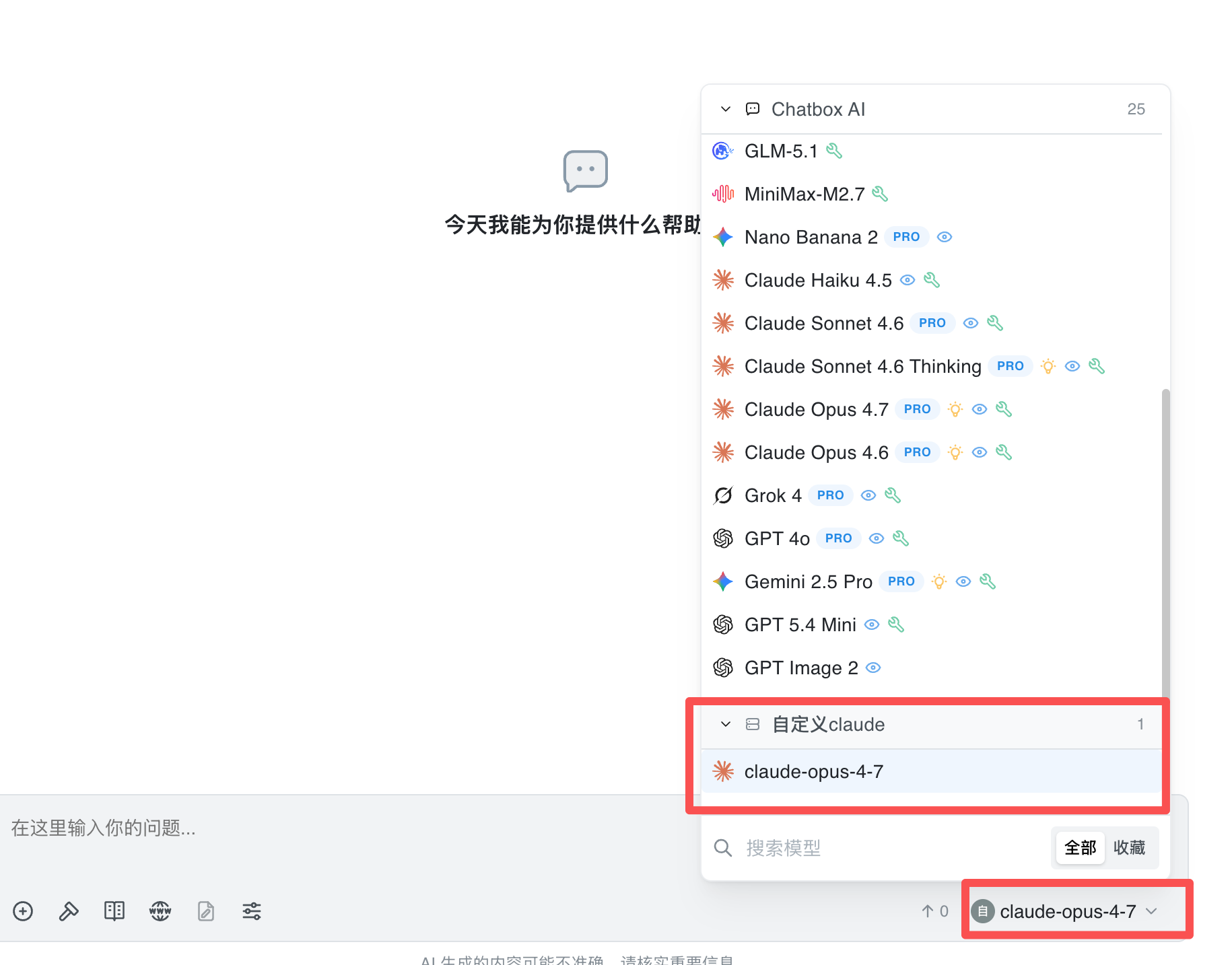Select GPT 4o model row
Image resolution: width=1232 pixels, height=965 pixels.
(x=932, y=538)
